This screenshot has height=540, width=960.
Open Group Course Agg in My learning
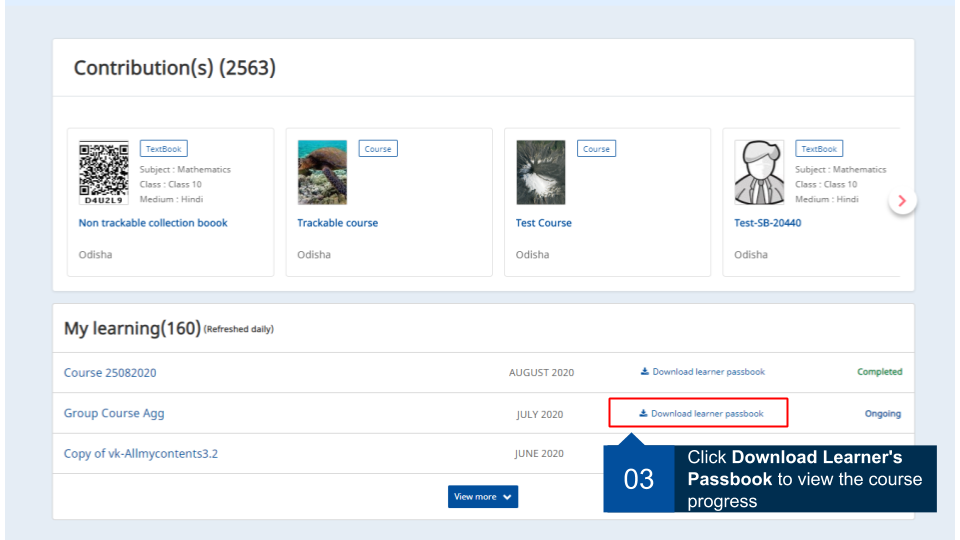(x=114, y=414)
